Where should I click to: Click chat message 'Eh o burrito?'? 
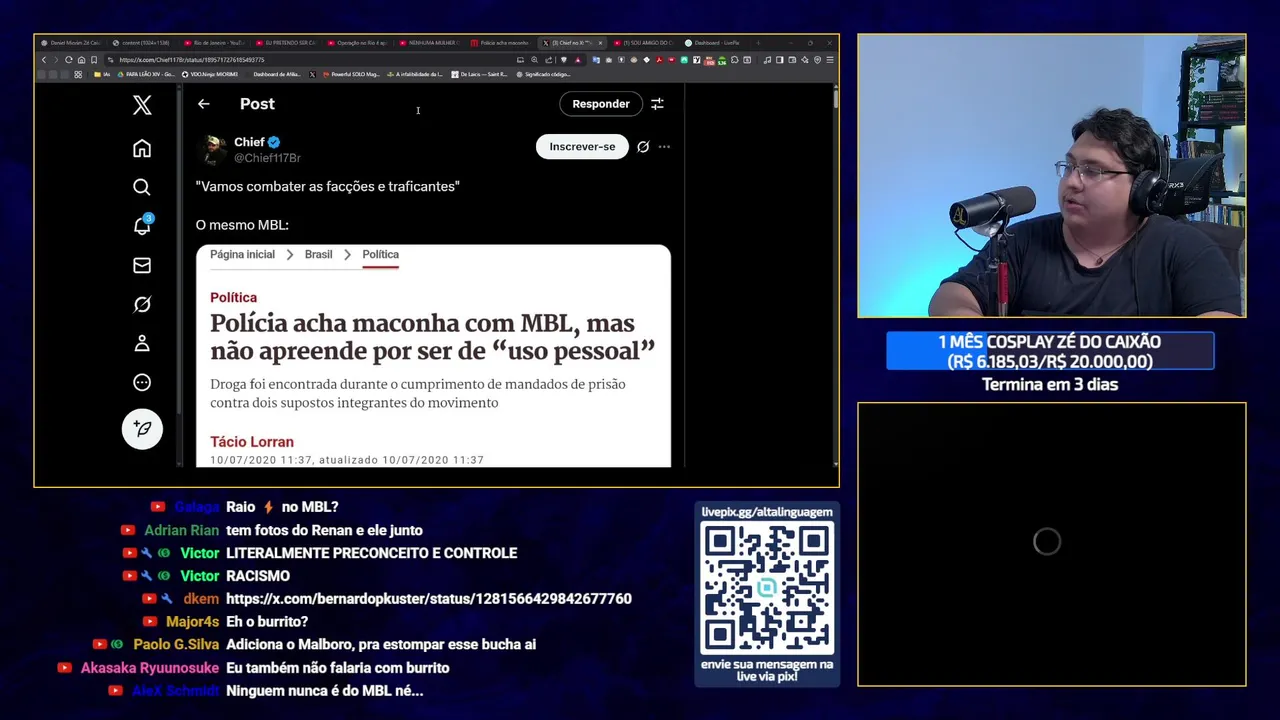(x=267, y=622)
